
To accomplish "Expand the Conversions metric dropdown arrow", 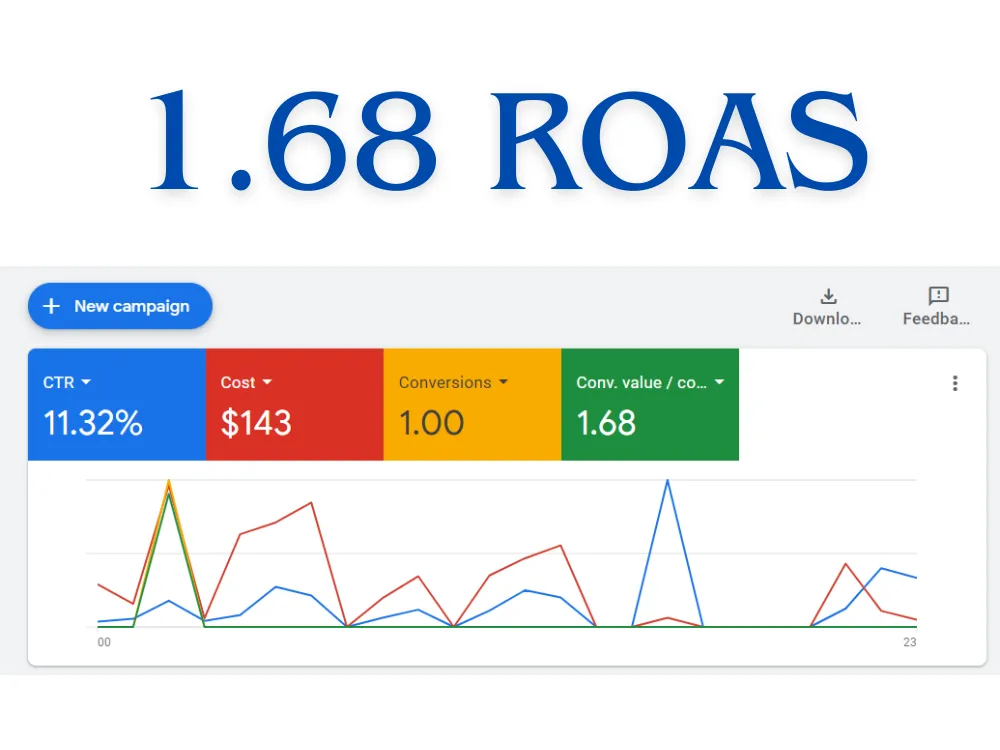I will pyautogui.click(x=503, y=382).
